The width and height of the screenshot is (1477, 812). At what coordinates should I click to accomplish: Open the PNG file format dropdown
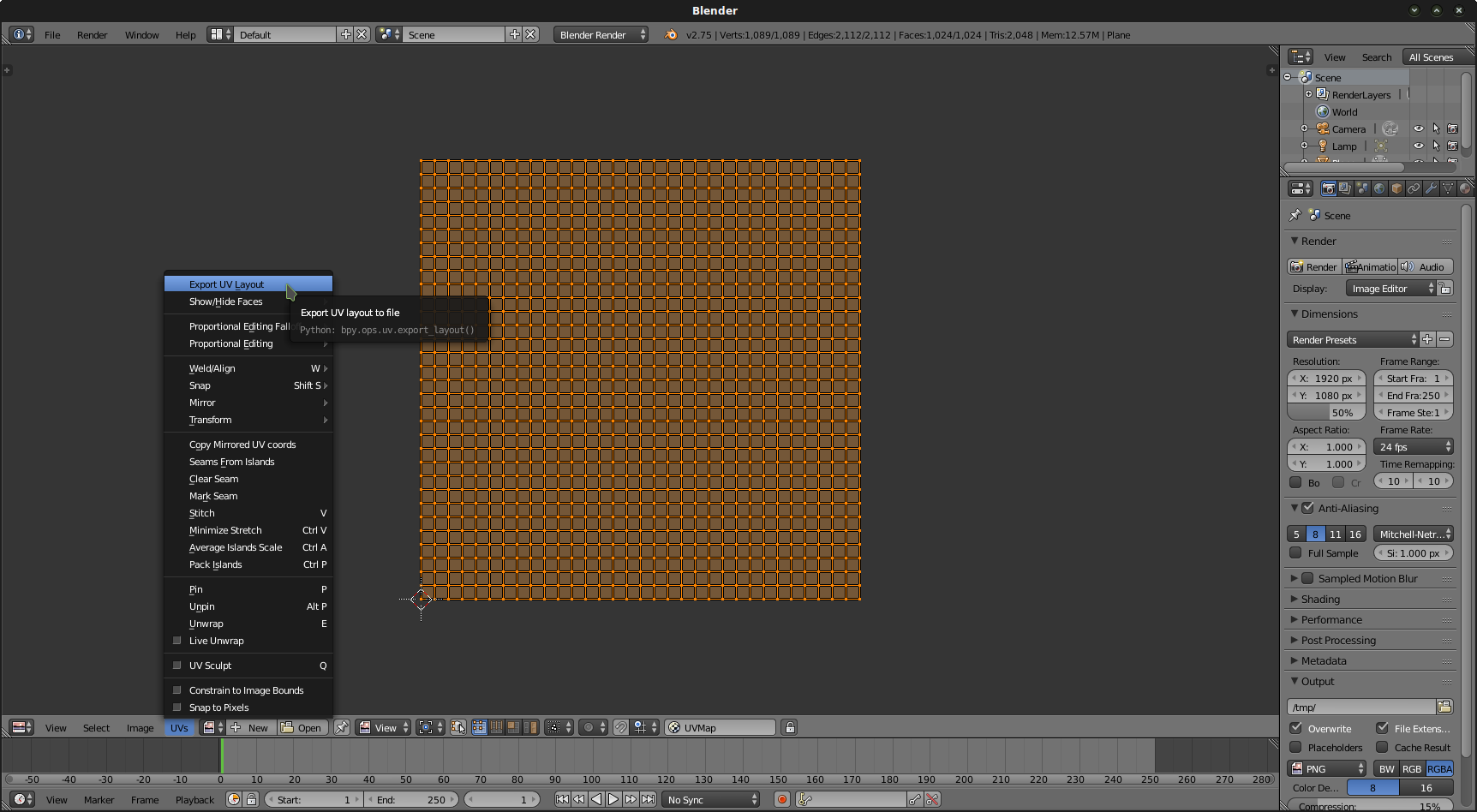(1327, 768)
